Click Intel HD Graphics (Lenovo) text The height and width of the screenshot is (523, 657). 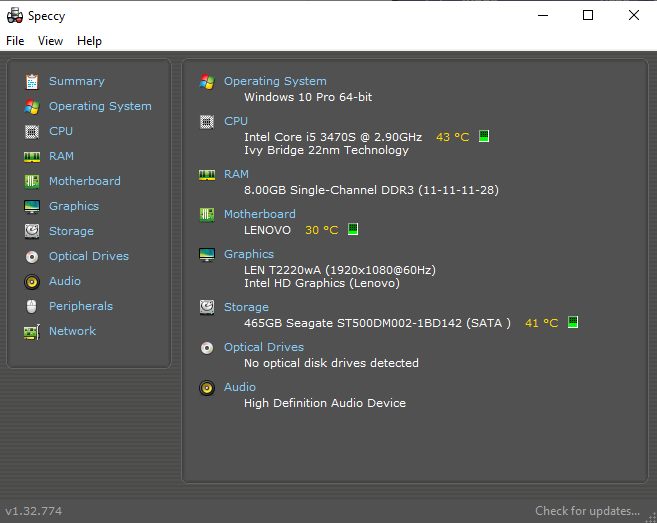(x=322, y=284)
